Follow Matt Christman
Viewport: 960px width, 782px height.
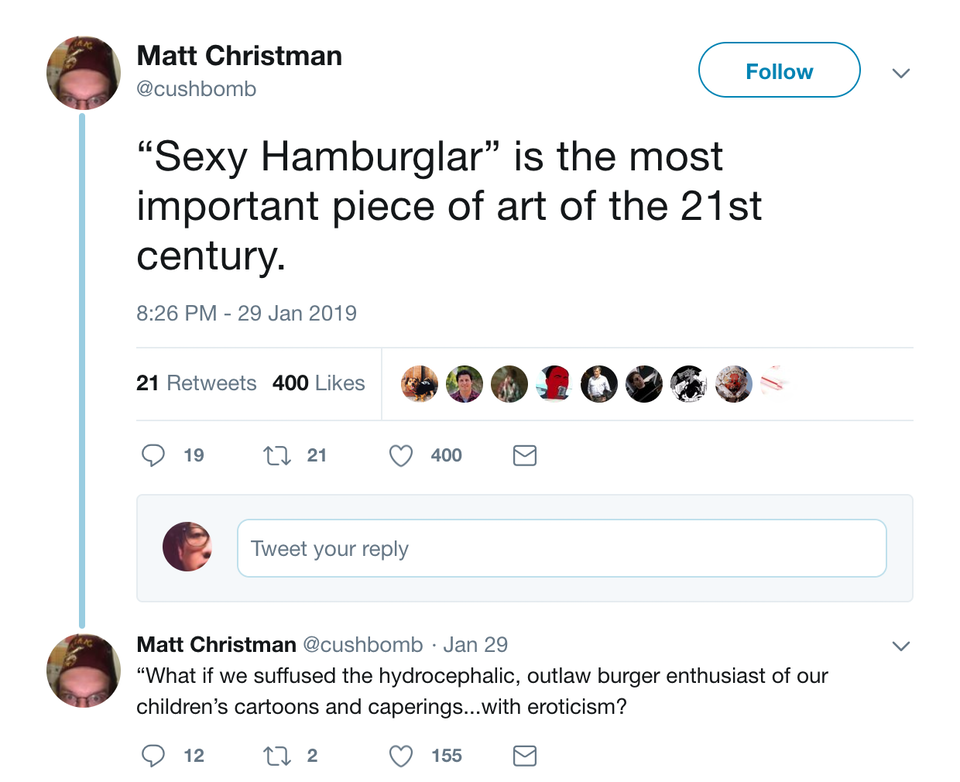coord(779,71)
